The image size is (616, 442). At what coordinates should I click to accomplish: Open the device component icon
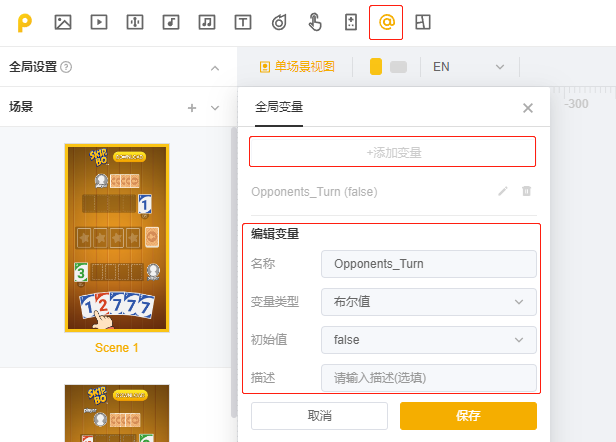click(351, 22)
